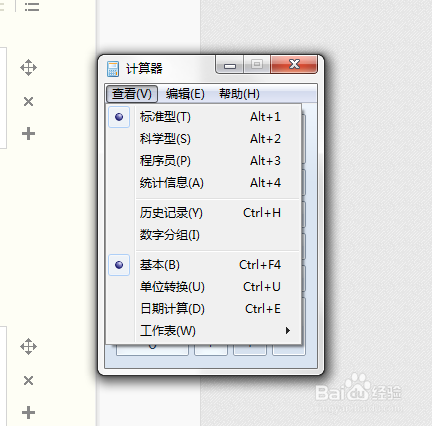Open 日期计算(D) panel
This screenshot has width=432, height=426.
(x=203, y=309)
